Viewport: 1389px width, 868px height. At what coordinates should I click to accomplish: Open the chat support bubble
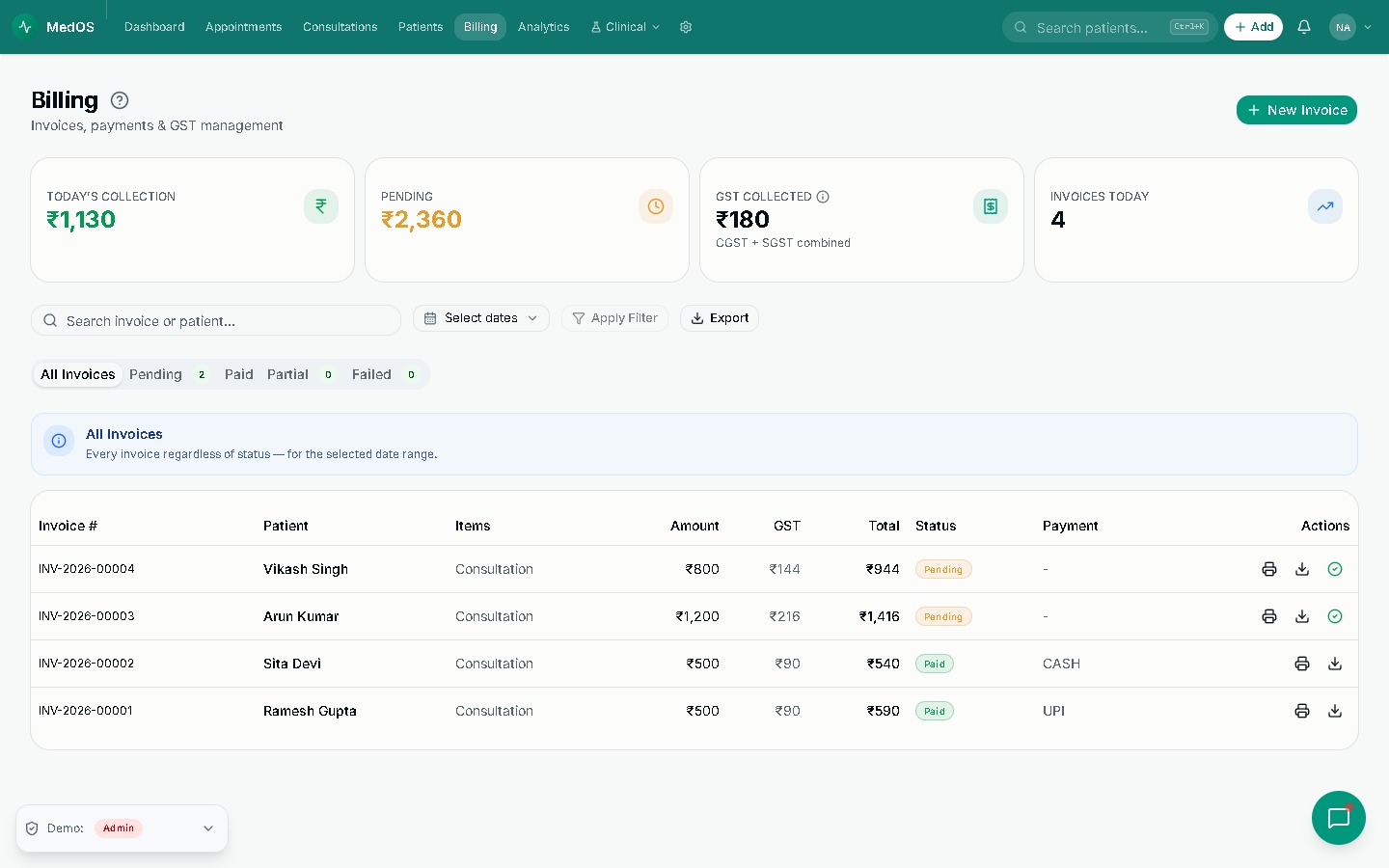tap(1339, 818)
